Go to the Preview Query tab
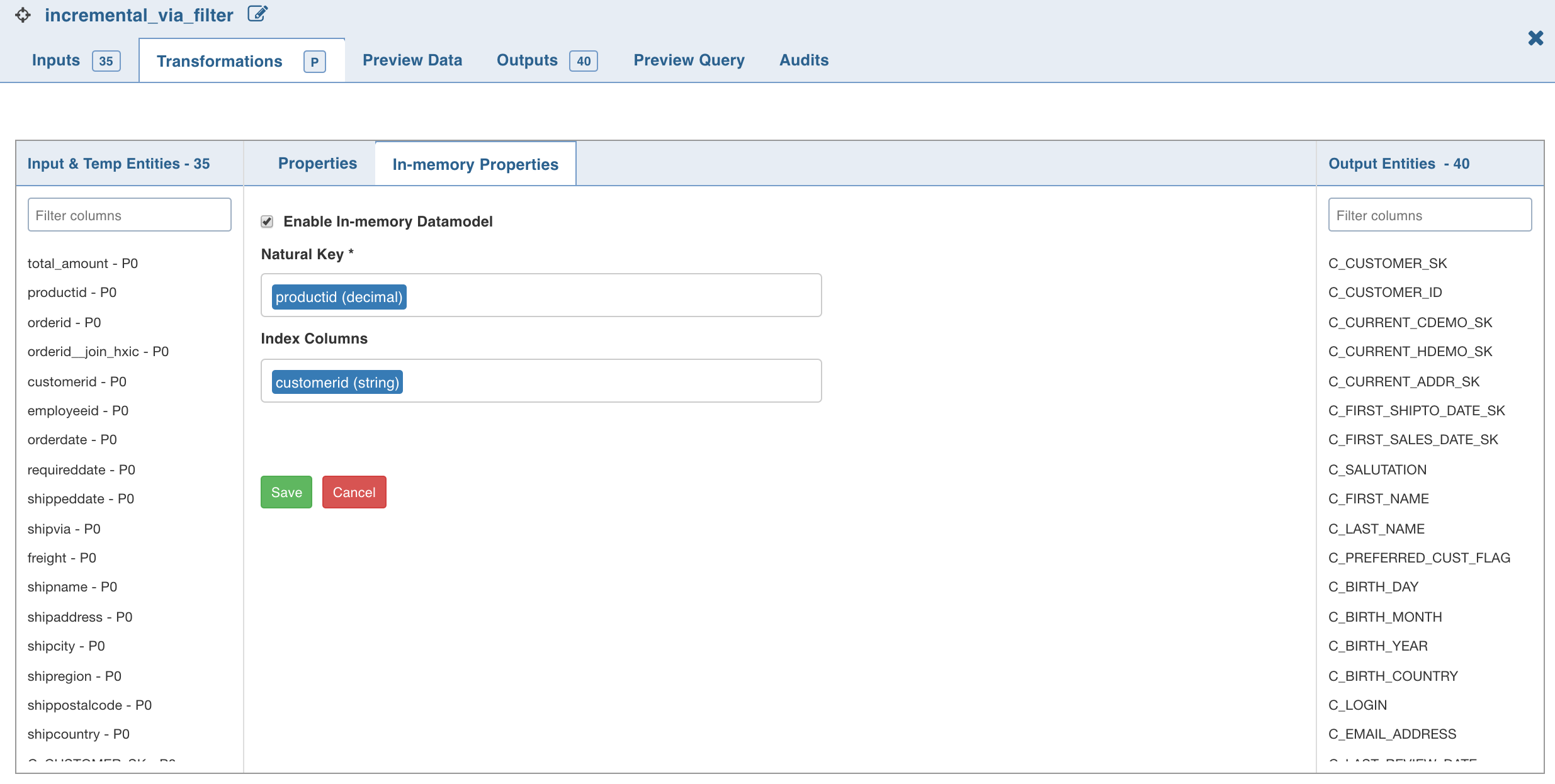 tap(689, 60)
